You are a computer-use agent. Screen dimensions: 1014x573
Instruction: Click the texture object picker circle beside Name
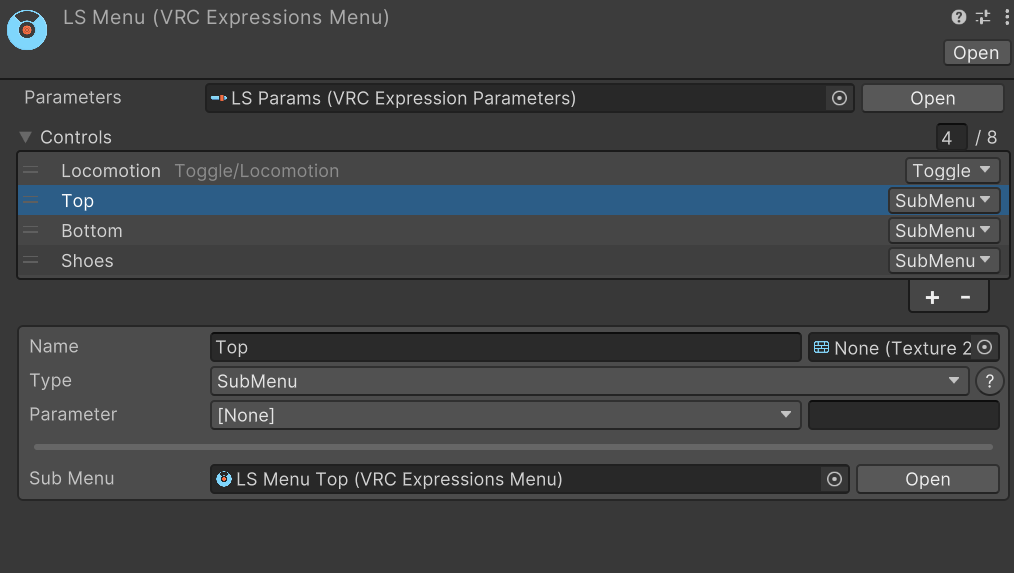[x=985, y=347]
